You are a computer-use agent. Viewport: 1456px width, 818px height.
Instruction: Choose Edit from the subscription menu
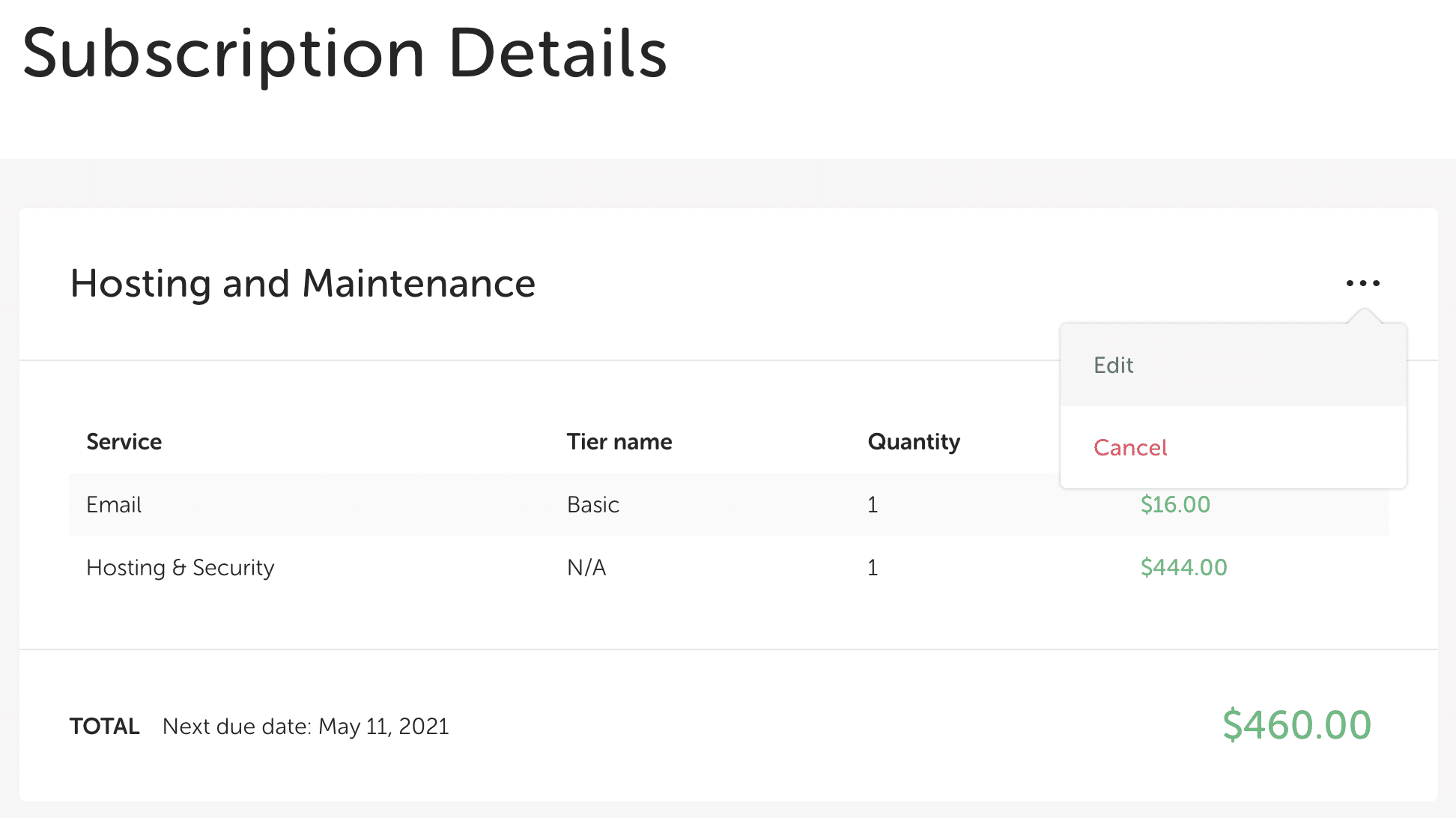[x=1114, y=366]
